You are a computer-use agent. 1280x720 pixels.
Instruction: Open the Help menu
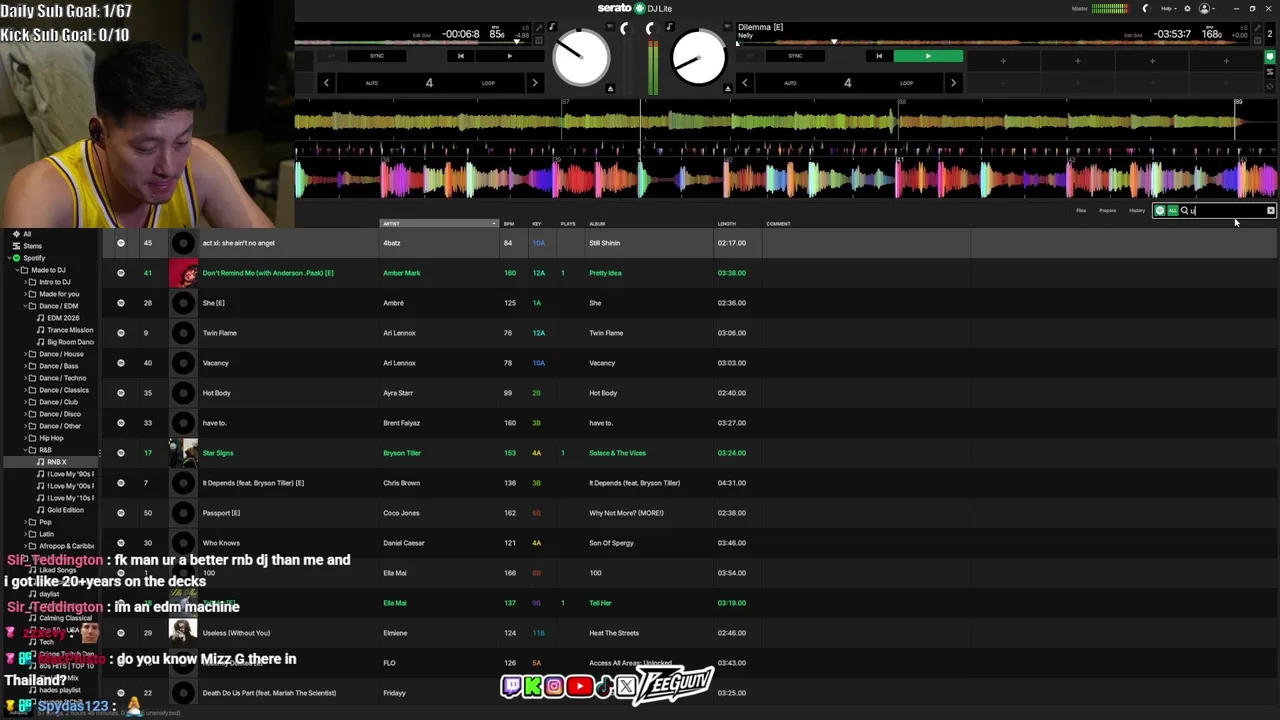pyautogui.click(x=1167, y=8)
